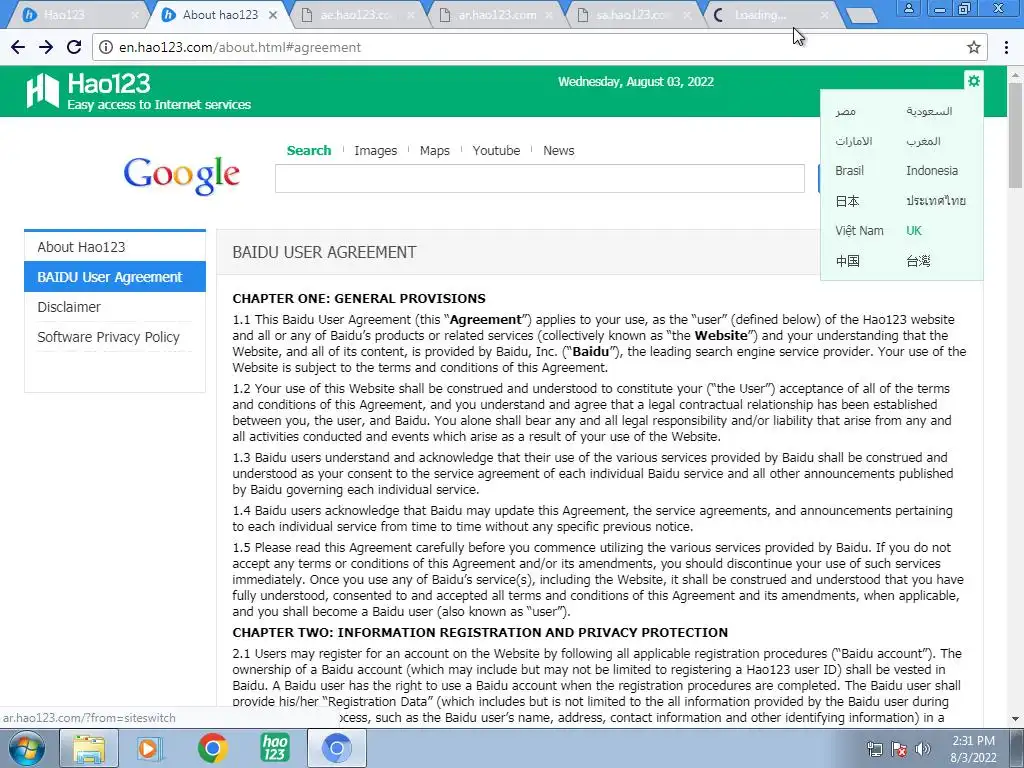The height and width of the screenshot is (768, 1024).
Task: Choose 中国 in country list
Action: pos(848,261)
